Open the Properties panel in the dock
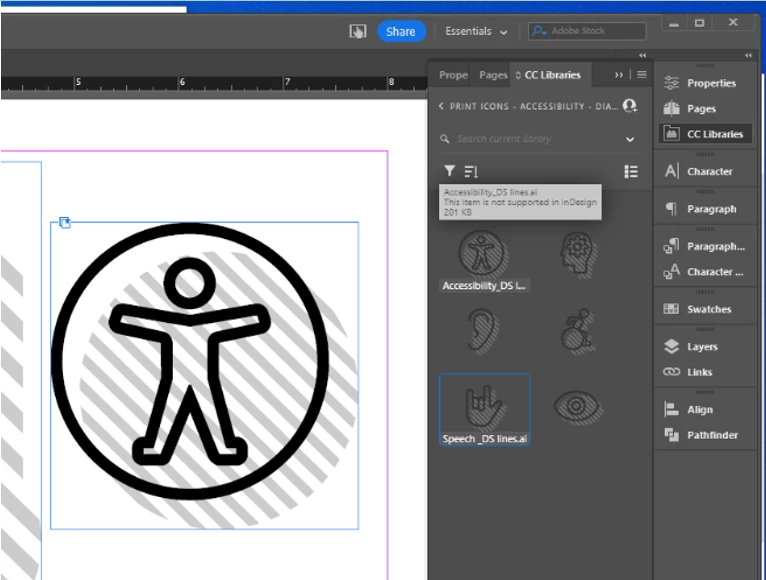The image size is (766, 580). (x=703, y=83)
